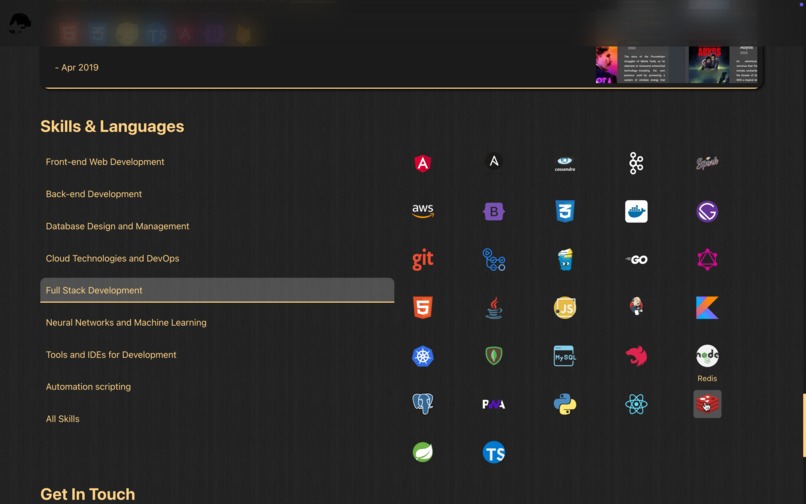Click the AWS logo icon

tap(423, 211)
